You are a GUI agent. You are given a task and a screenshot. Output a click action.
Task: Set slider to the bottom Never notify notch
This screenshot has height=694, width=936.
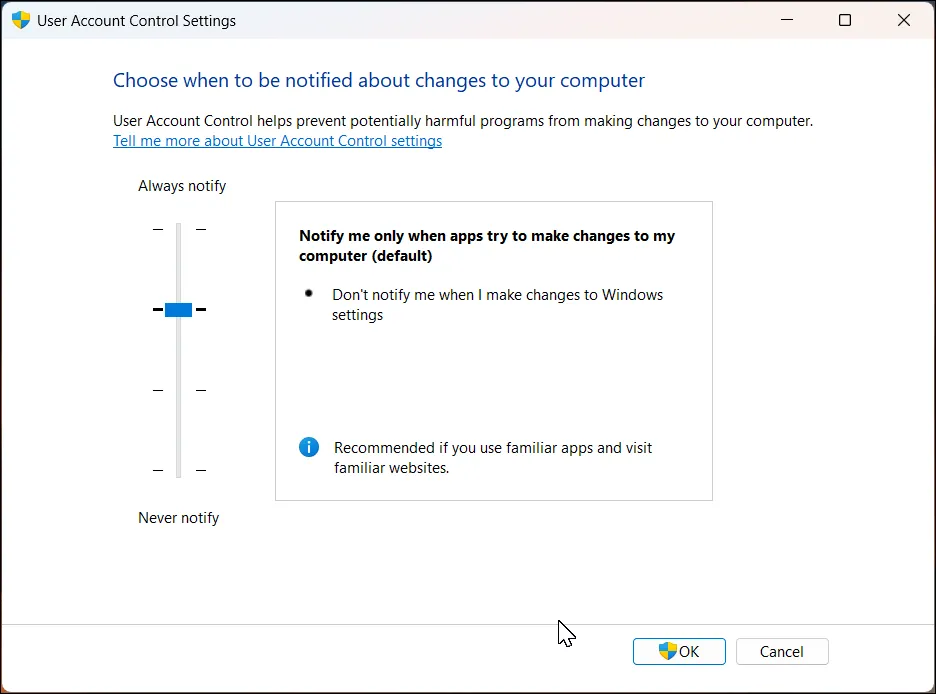(x=178, y=470)
